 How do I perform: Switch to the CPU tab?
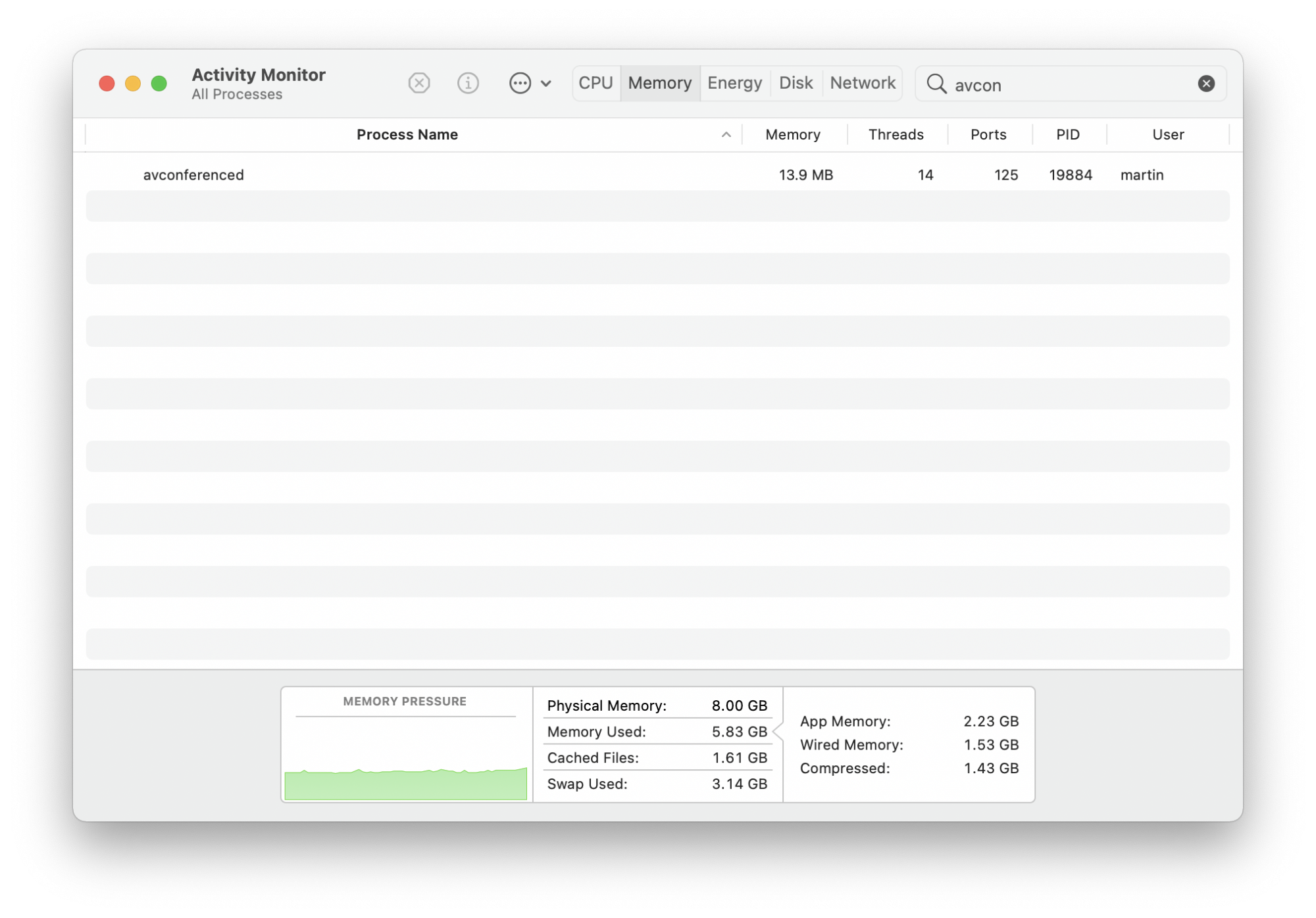click(595, 83)
